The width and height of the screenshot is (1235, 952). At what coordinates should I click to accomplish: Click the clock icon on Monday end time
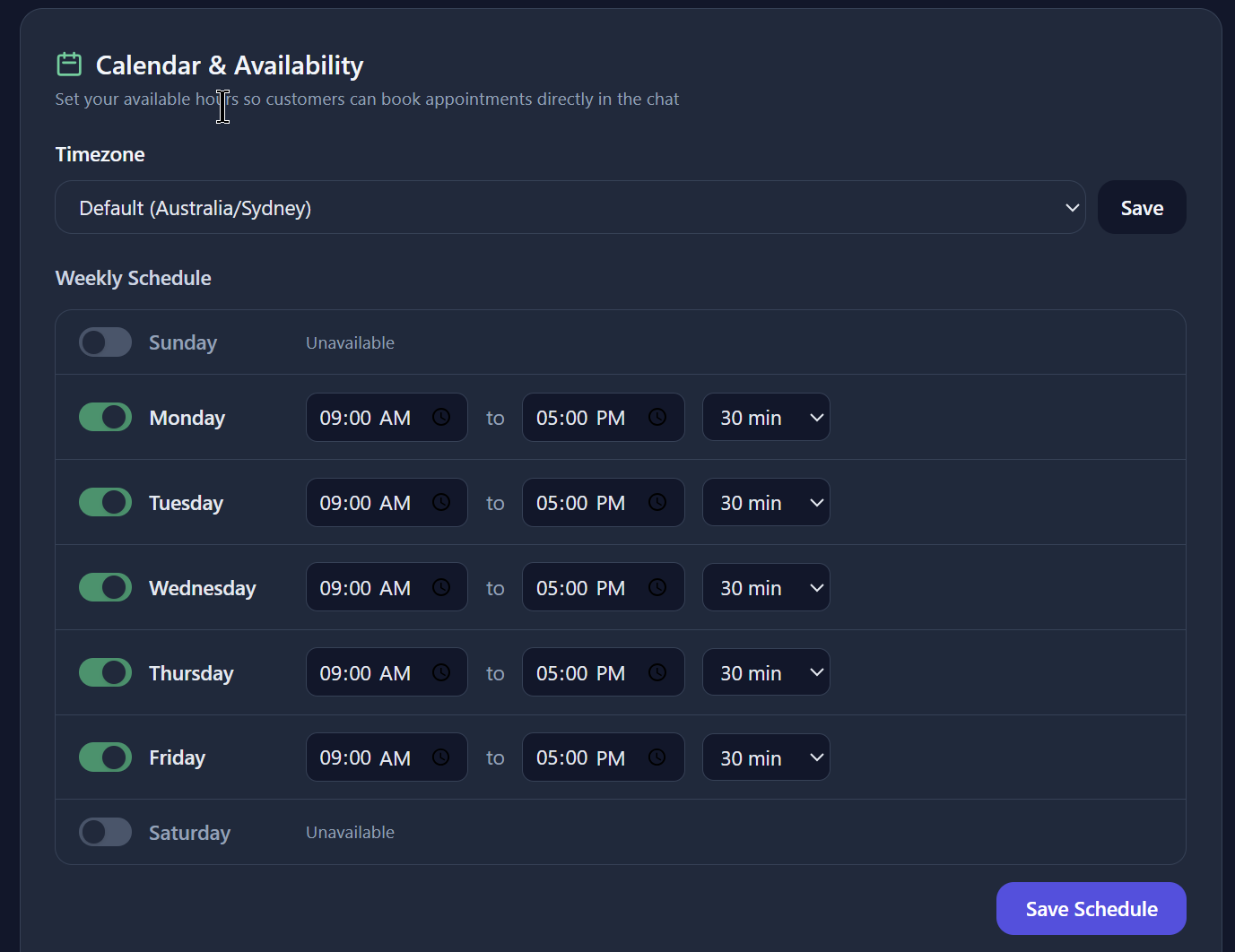coord(656,417)
